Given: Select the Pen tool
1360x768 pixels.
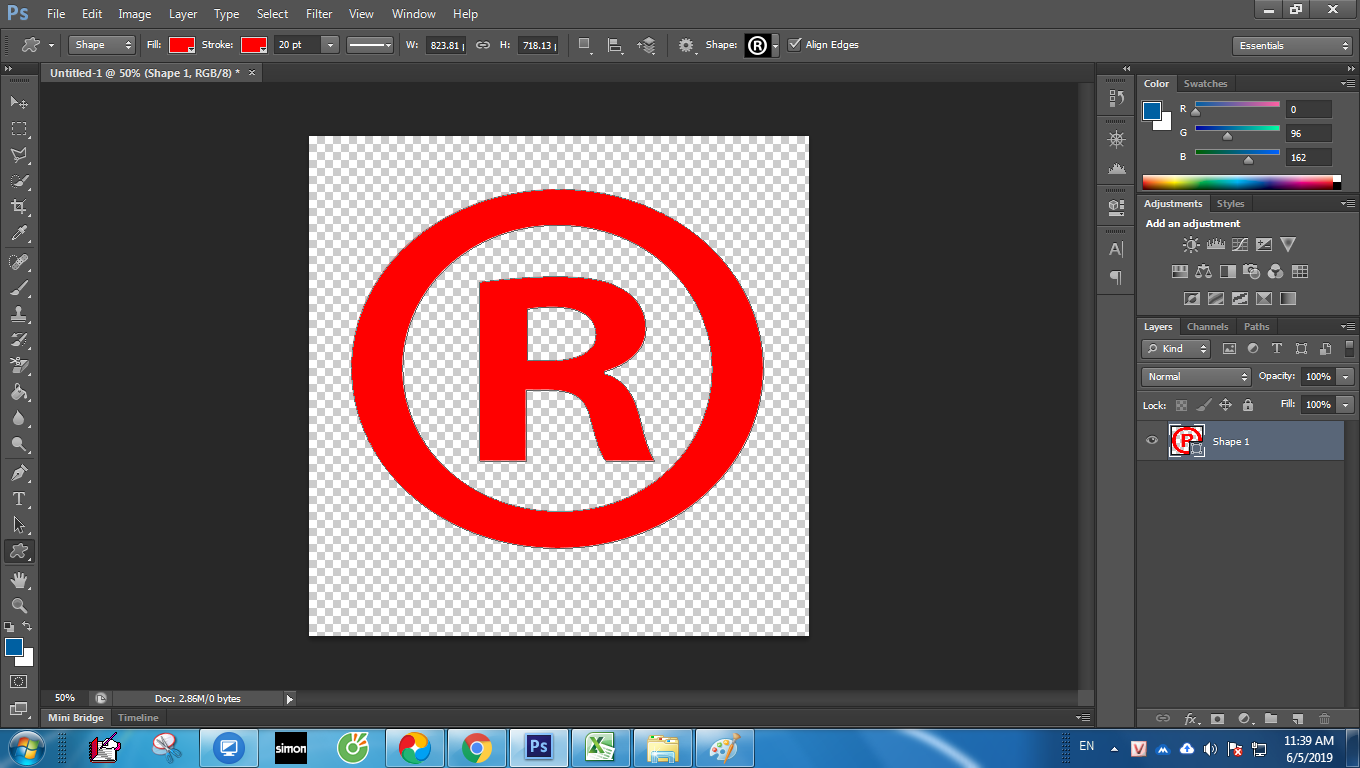Looking at the screenshot, I should [19, 472].
